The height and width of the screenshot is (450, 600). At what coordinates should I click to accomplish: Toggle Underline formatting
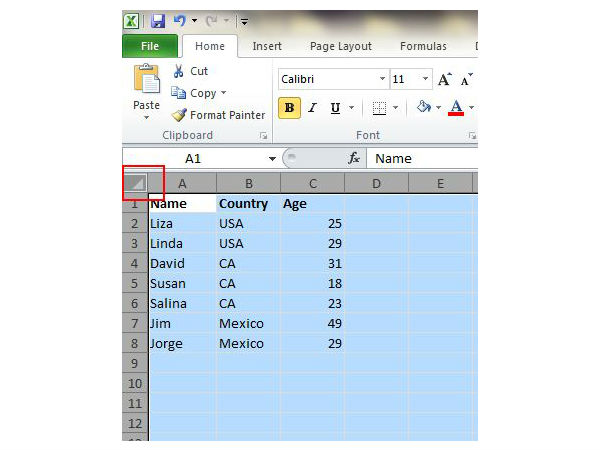[x=335, y=108]
